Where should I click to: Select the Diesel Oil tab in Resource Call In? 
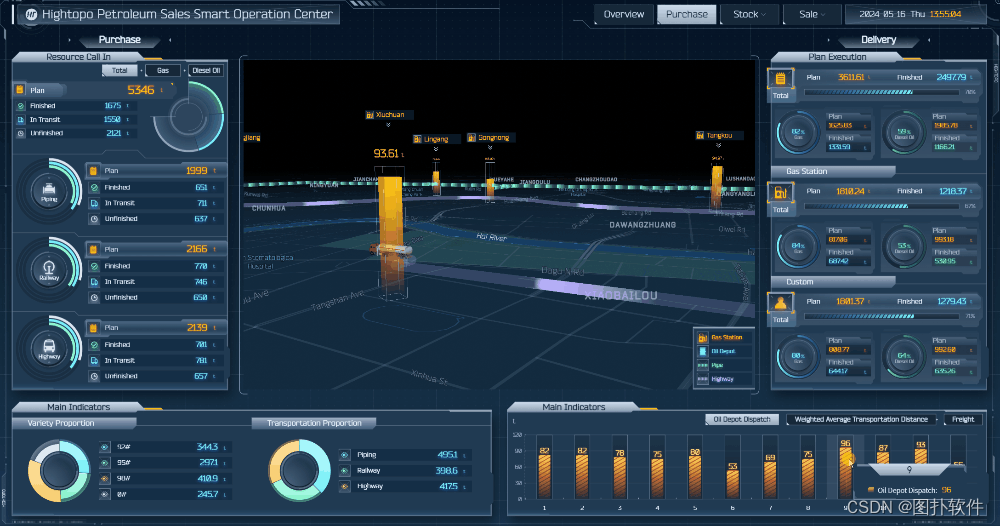(x=206, y=71)
